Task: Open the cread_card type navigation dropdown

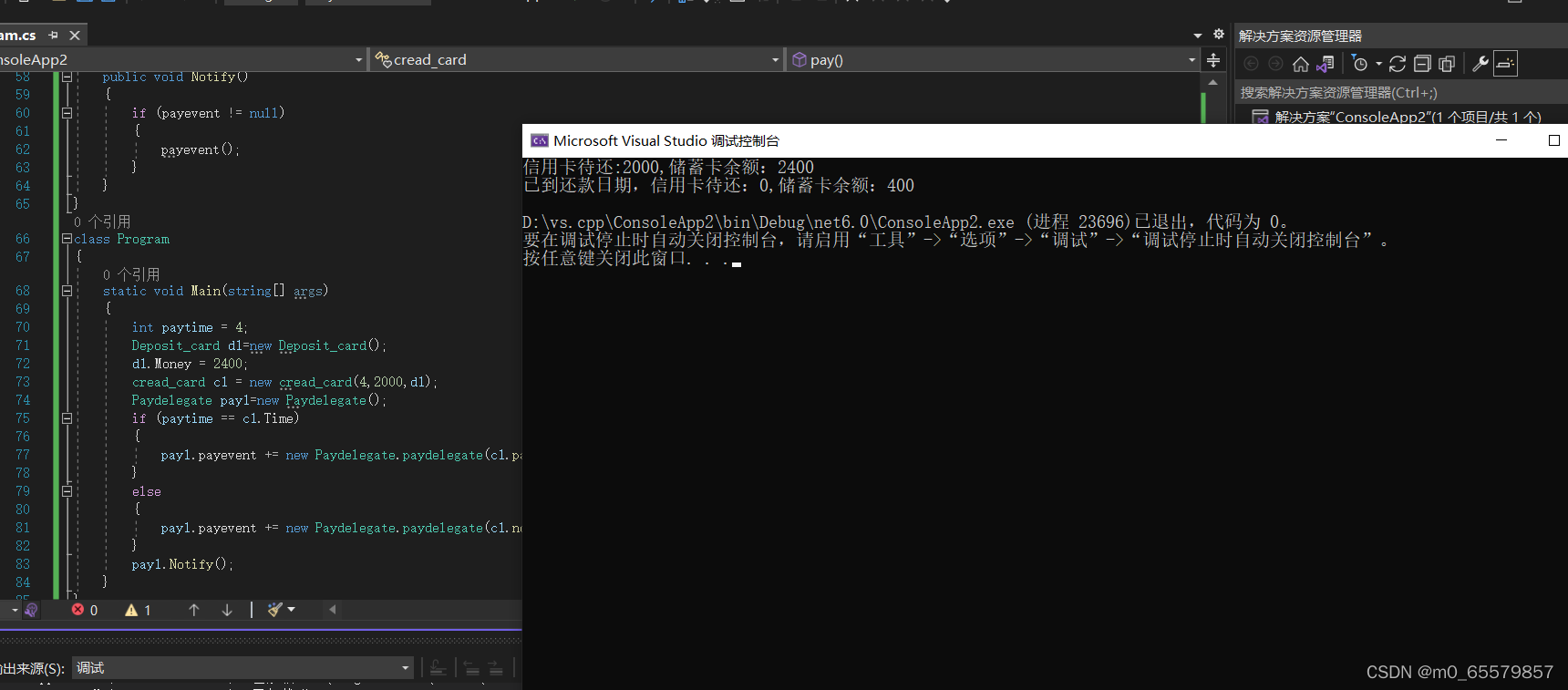Action: (x=576, y=60)
